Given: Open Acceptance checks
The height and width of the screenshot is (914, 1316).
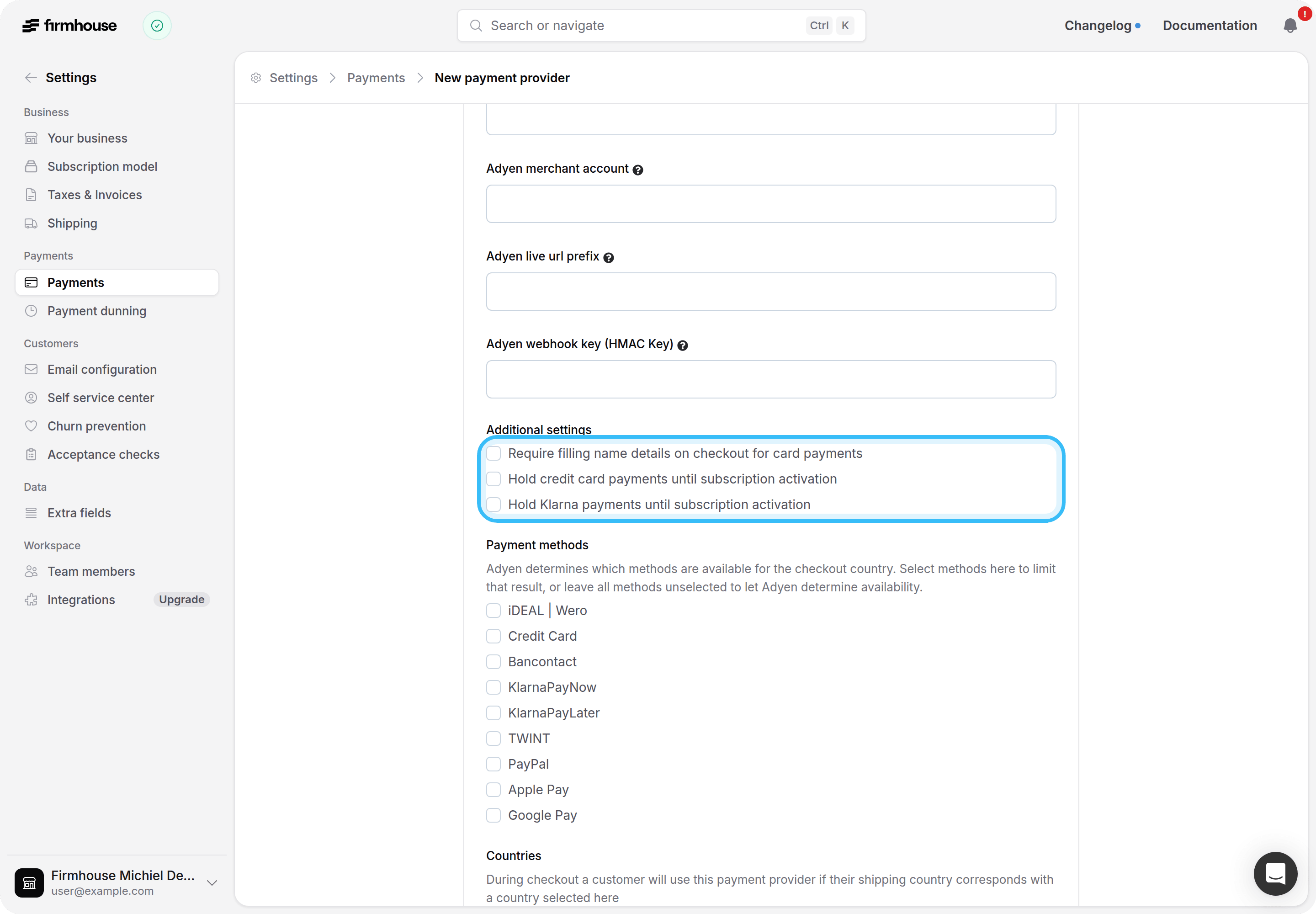Looking at the screenshot, I should [117, 455].
